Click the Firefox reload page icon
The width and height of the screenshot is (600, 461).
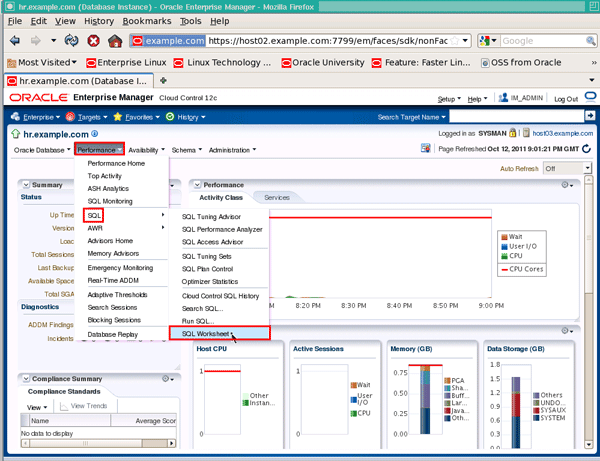(71, 41)
